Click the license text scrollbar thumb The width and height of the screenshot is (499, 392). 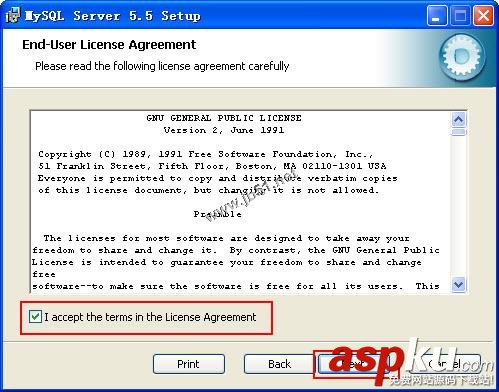click(459, 132)
